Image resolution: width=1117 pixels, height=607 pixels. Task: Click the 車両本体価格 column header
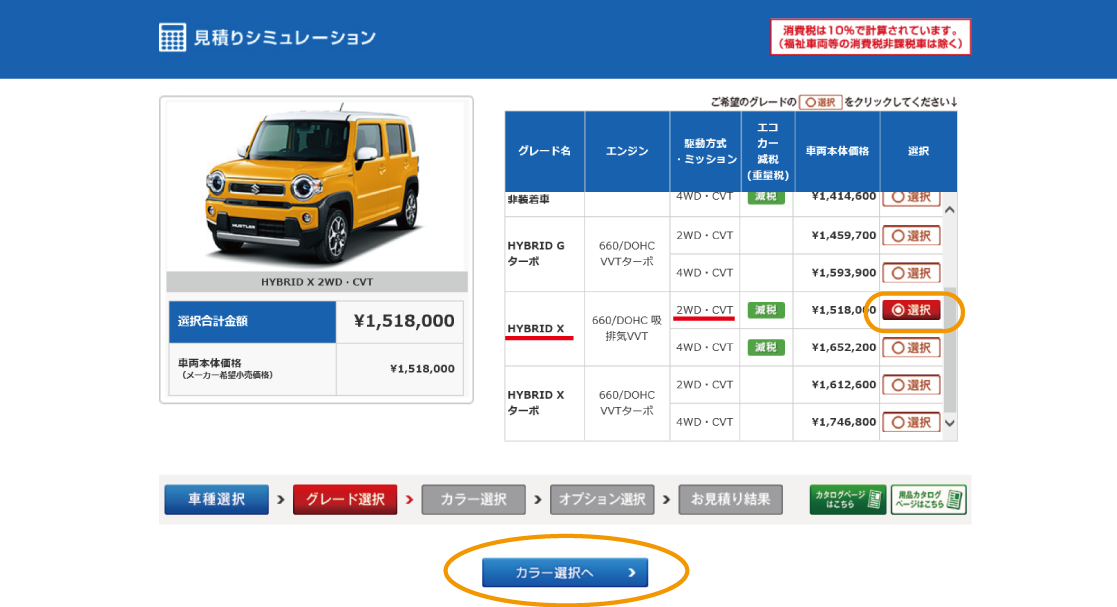click(837, 151)
